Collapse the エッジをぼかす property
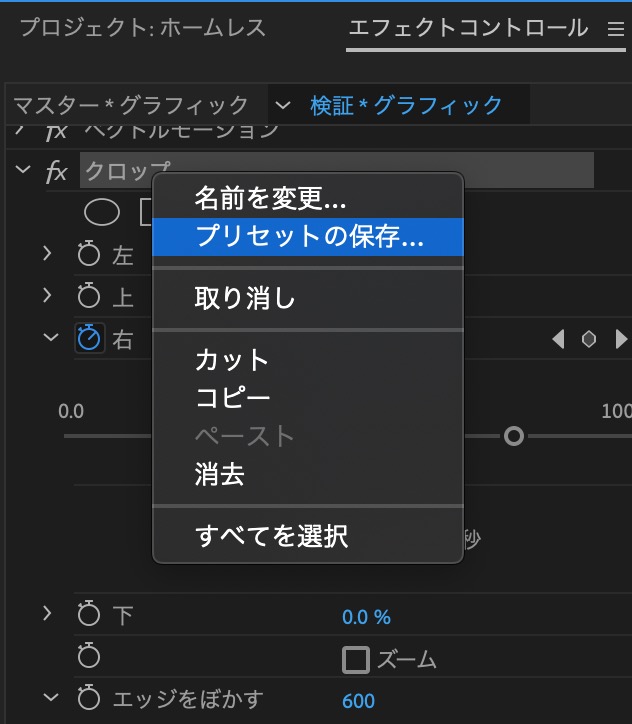 (48, 698)
